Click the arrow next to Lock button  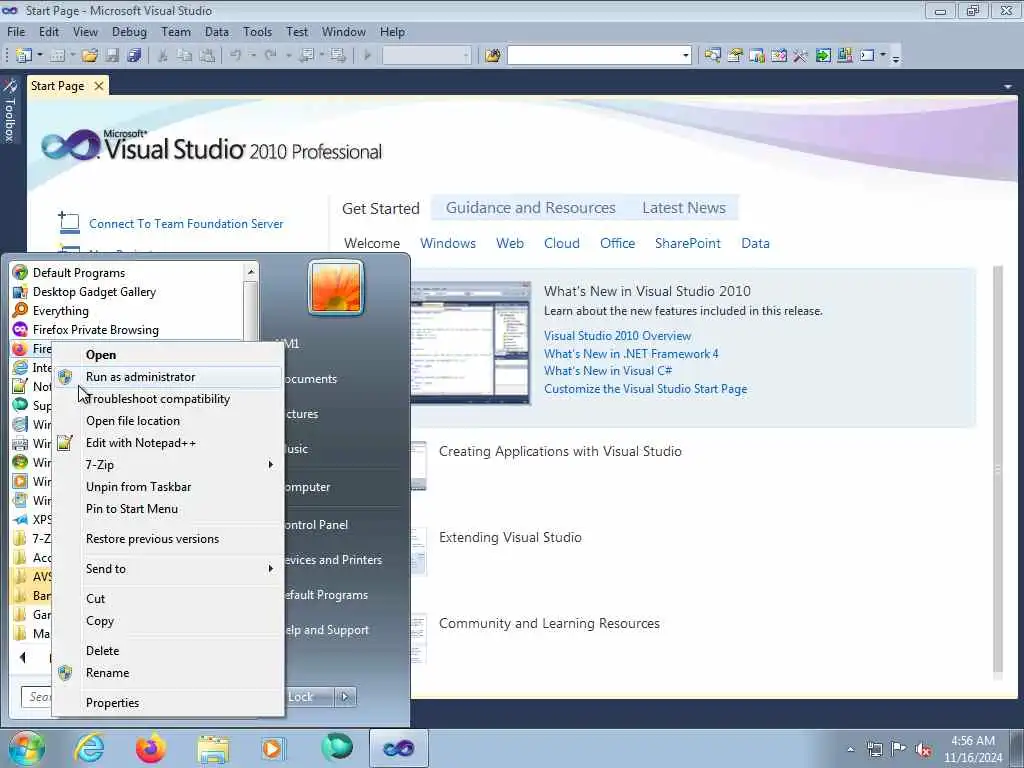pos(345,697)
